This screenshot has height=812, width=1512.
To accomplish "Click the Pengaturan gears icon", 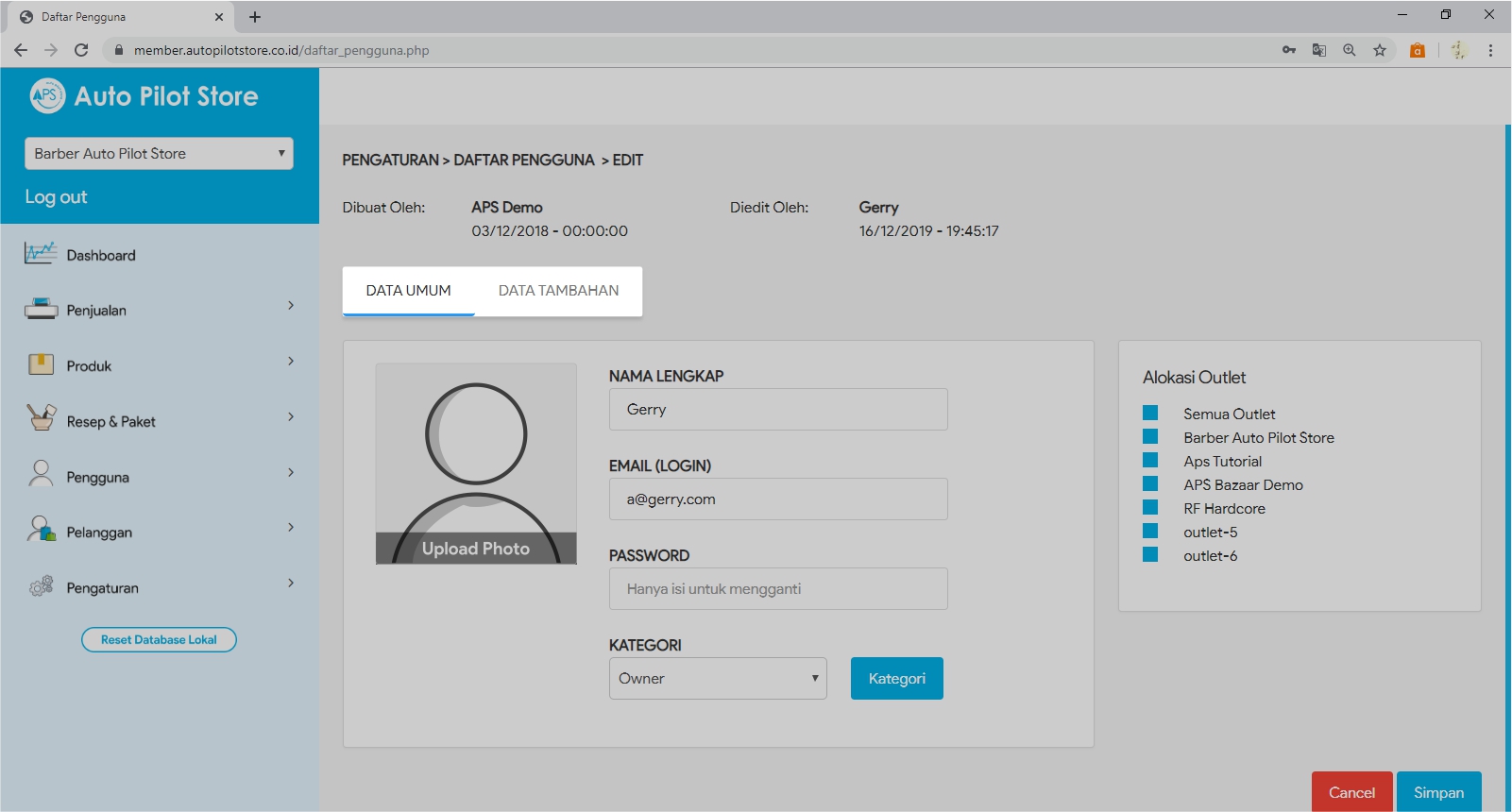I will 41,586.
